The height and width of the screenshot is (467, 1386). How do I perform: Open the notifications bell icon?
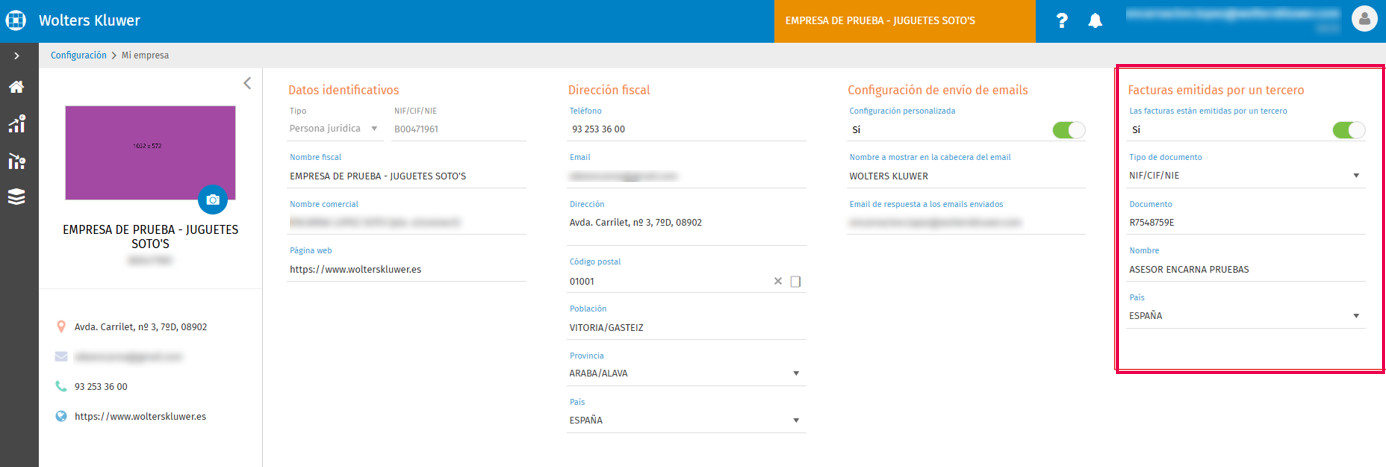point(1095,21)
